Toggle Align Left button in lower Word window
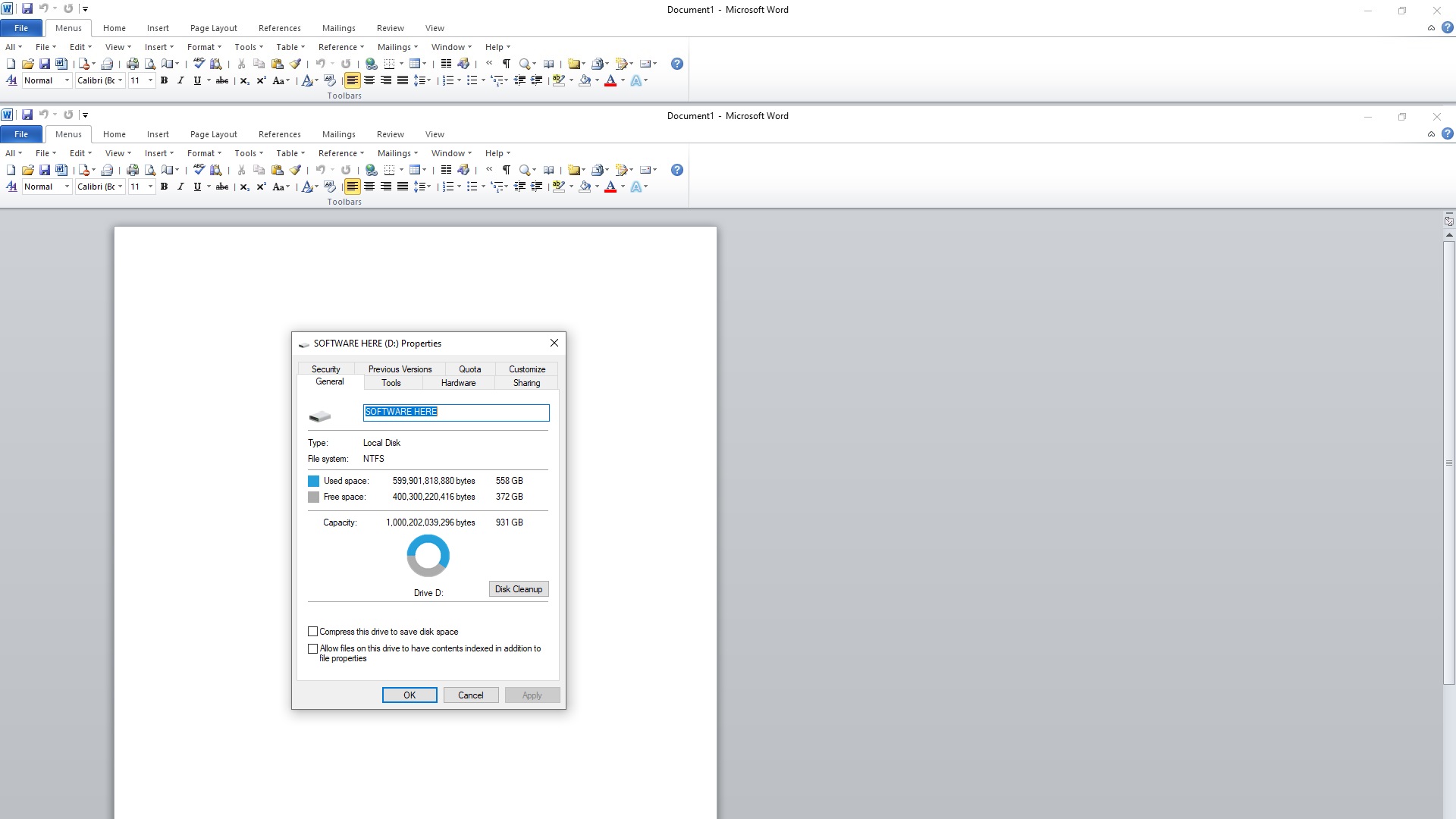The width and height of the screenshot is (1456, 819). pyautogui.click(x=353, y=187)
